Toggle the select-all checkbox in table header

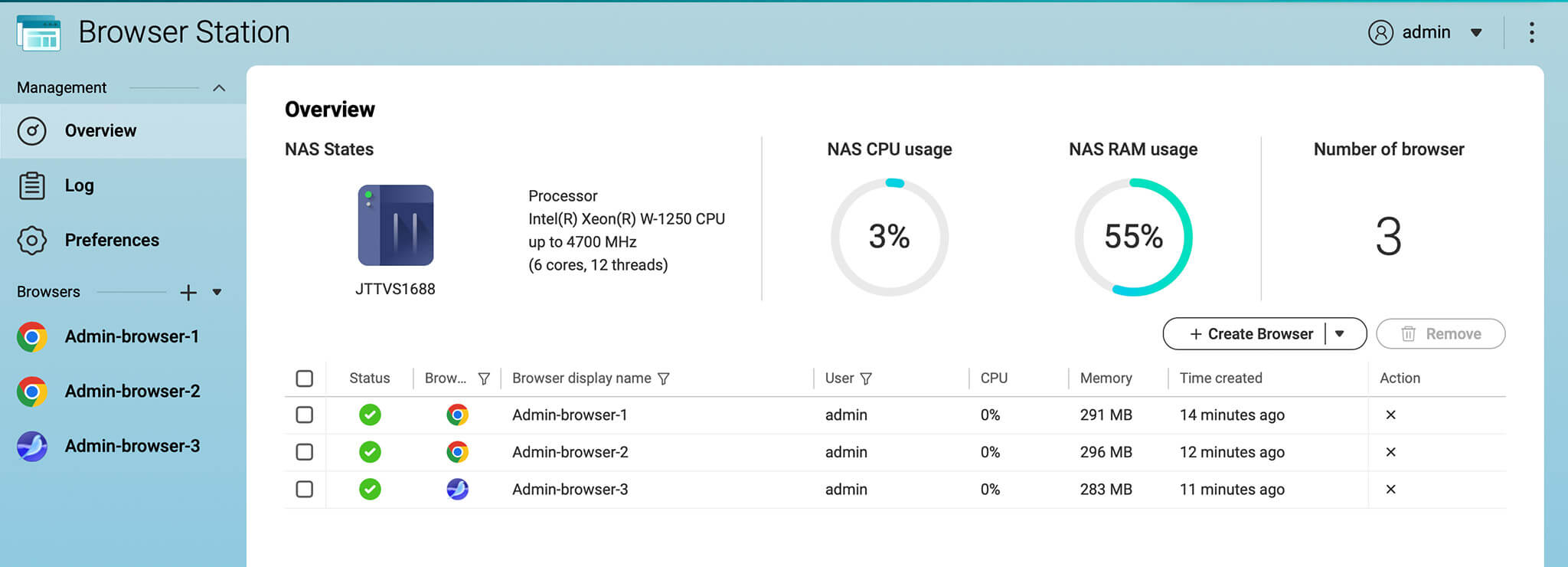click(305, 379)
